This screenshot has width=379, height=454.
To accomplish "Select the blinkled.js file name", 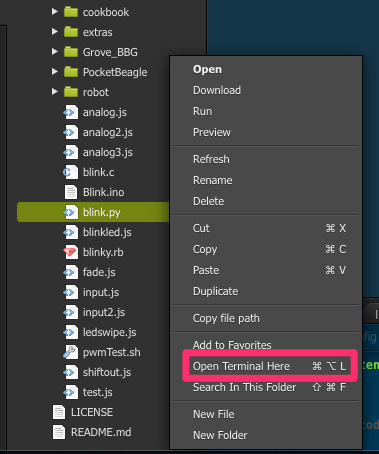I will pos(107,232).
